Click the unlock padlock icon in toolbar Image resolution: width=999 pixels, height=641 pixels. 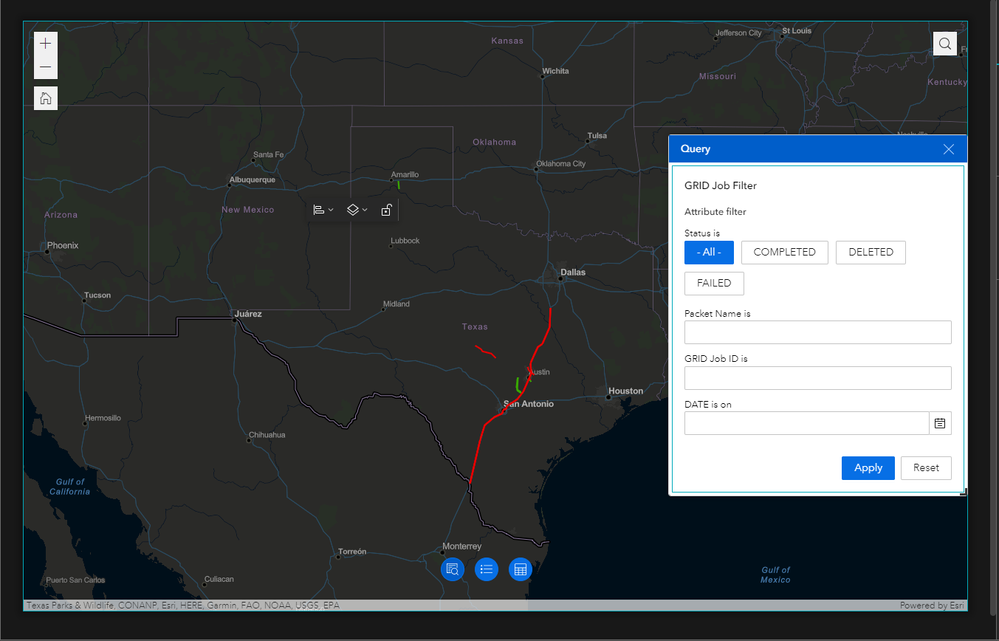tap(386, 210)
